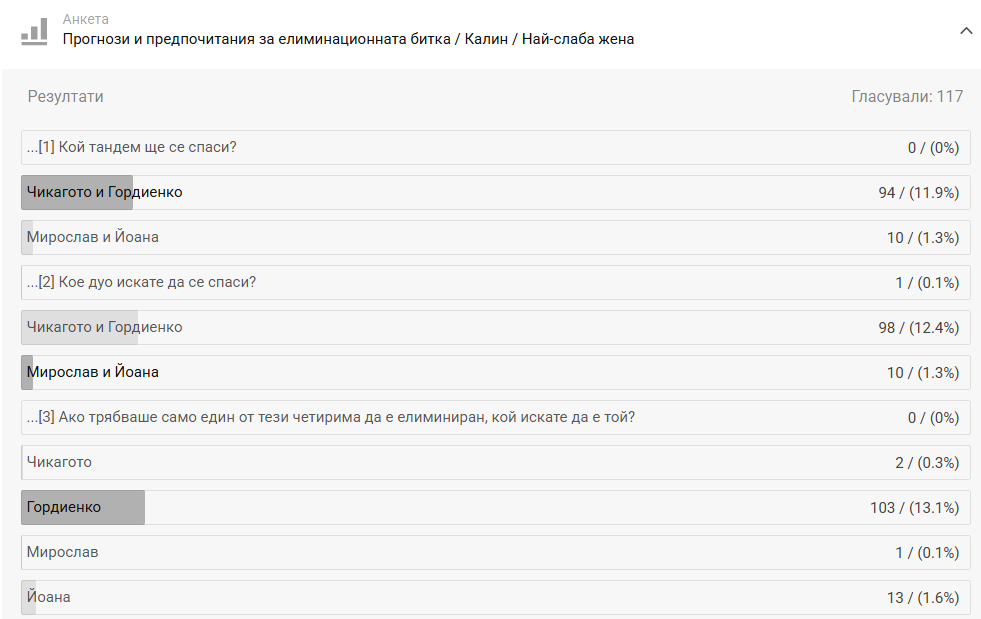981x619 pixels.
Task: Choose the single "Йоана" option with 13 votes
Action: coord(49,597)
